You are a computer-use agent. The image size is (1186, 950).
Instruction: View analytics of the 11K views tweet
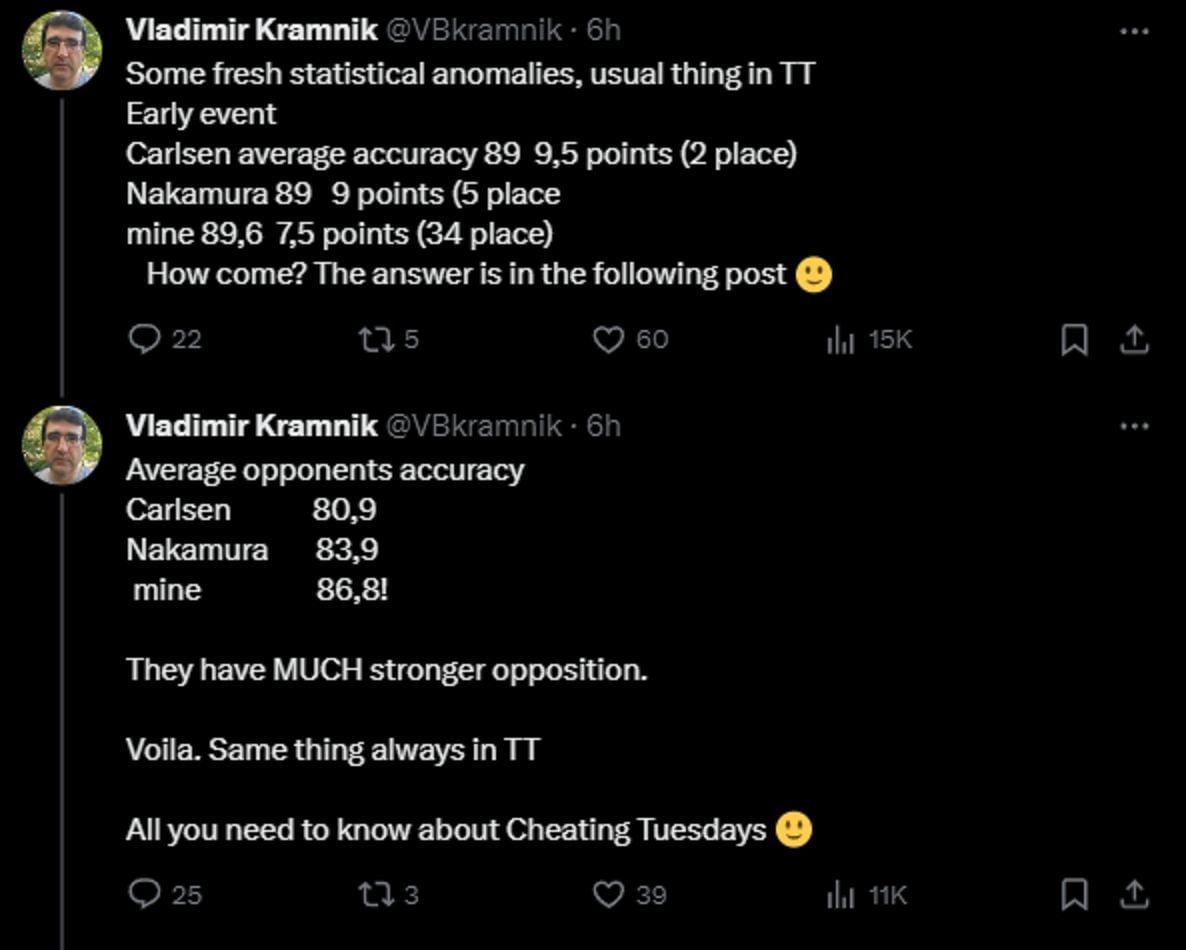point(841,895)
